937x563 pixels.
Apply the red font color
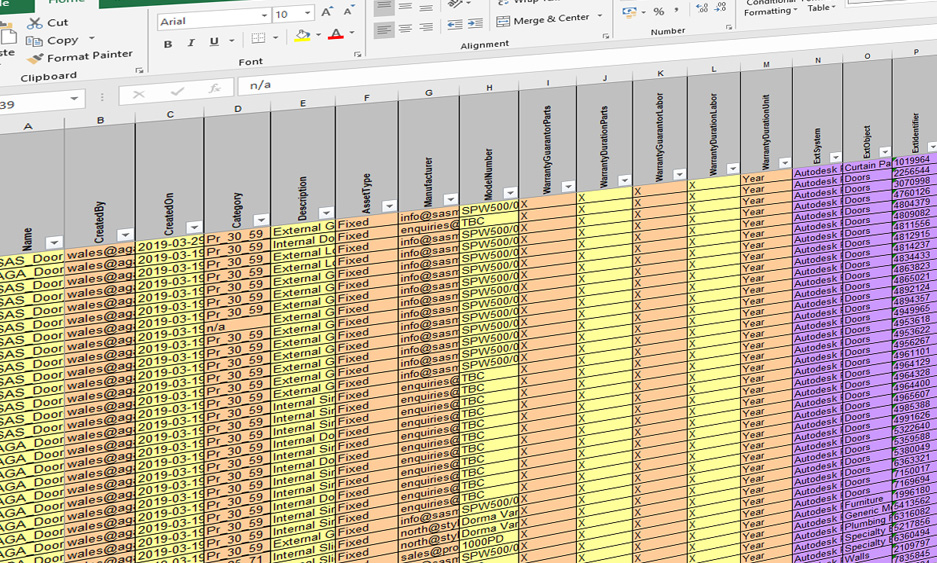coord(336,33)
